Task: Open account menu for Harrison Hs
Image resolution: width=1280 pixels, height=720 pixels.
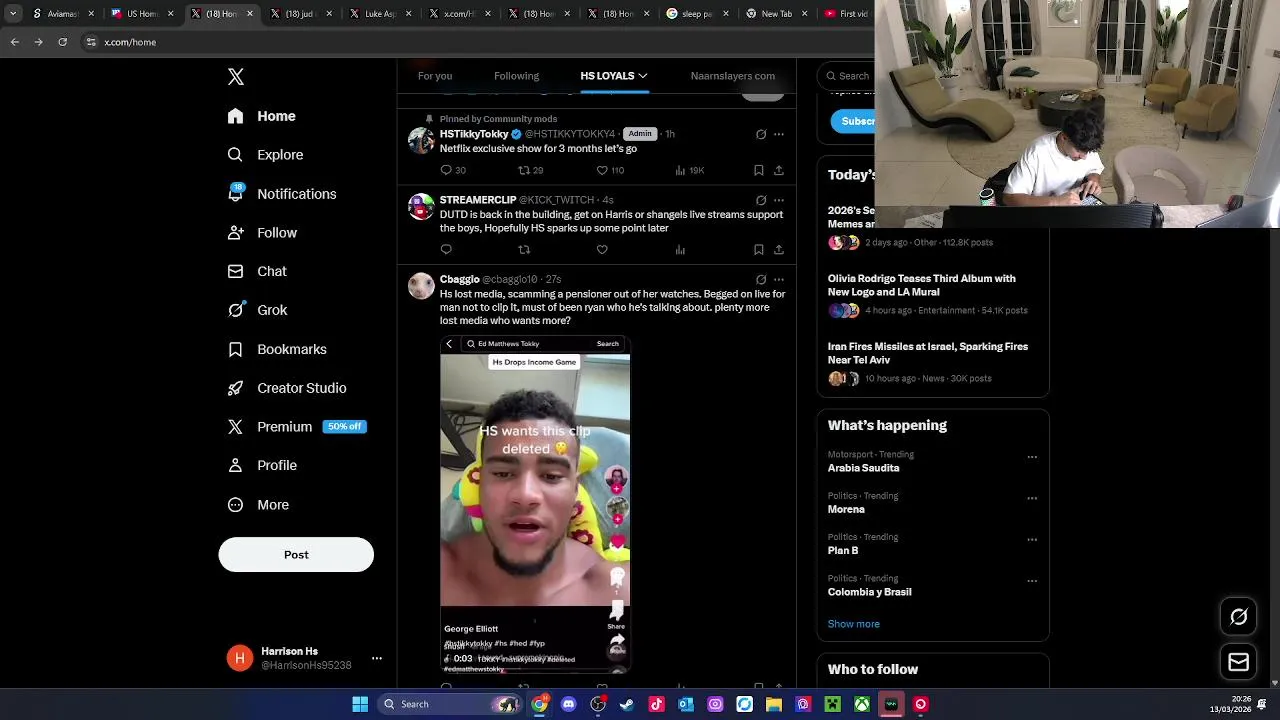Action: click(377, 658)
